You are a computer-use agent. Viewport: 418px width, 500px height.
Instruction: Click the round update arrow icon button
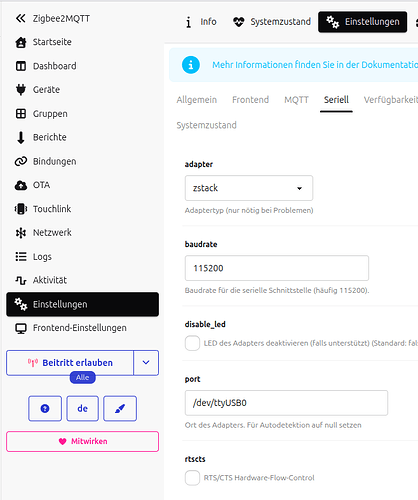pyautogui.click(x=45, y=408)
